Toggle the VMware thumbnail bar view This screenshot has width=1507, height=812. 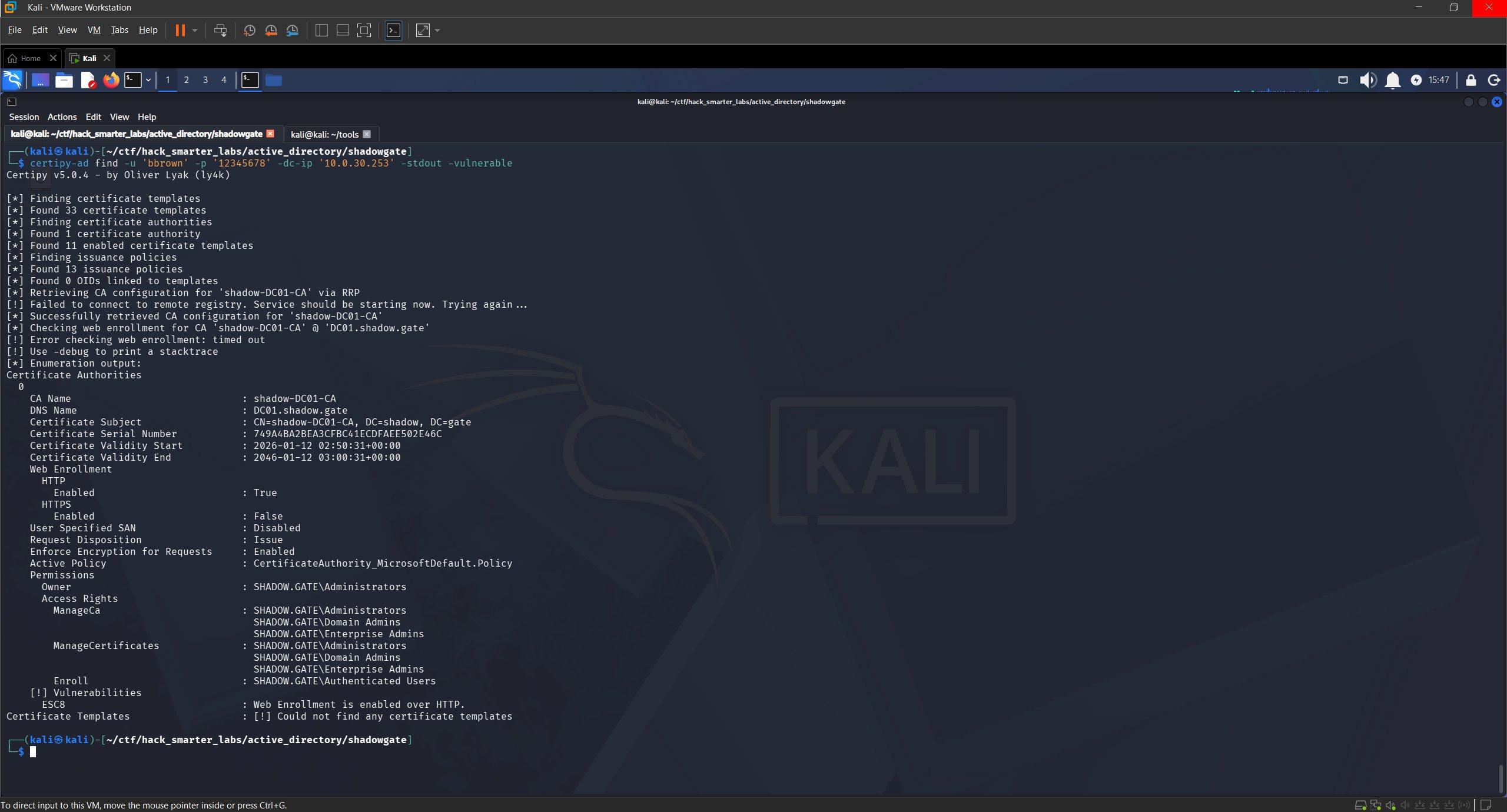click(343, 30)
